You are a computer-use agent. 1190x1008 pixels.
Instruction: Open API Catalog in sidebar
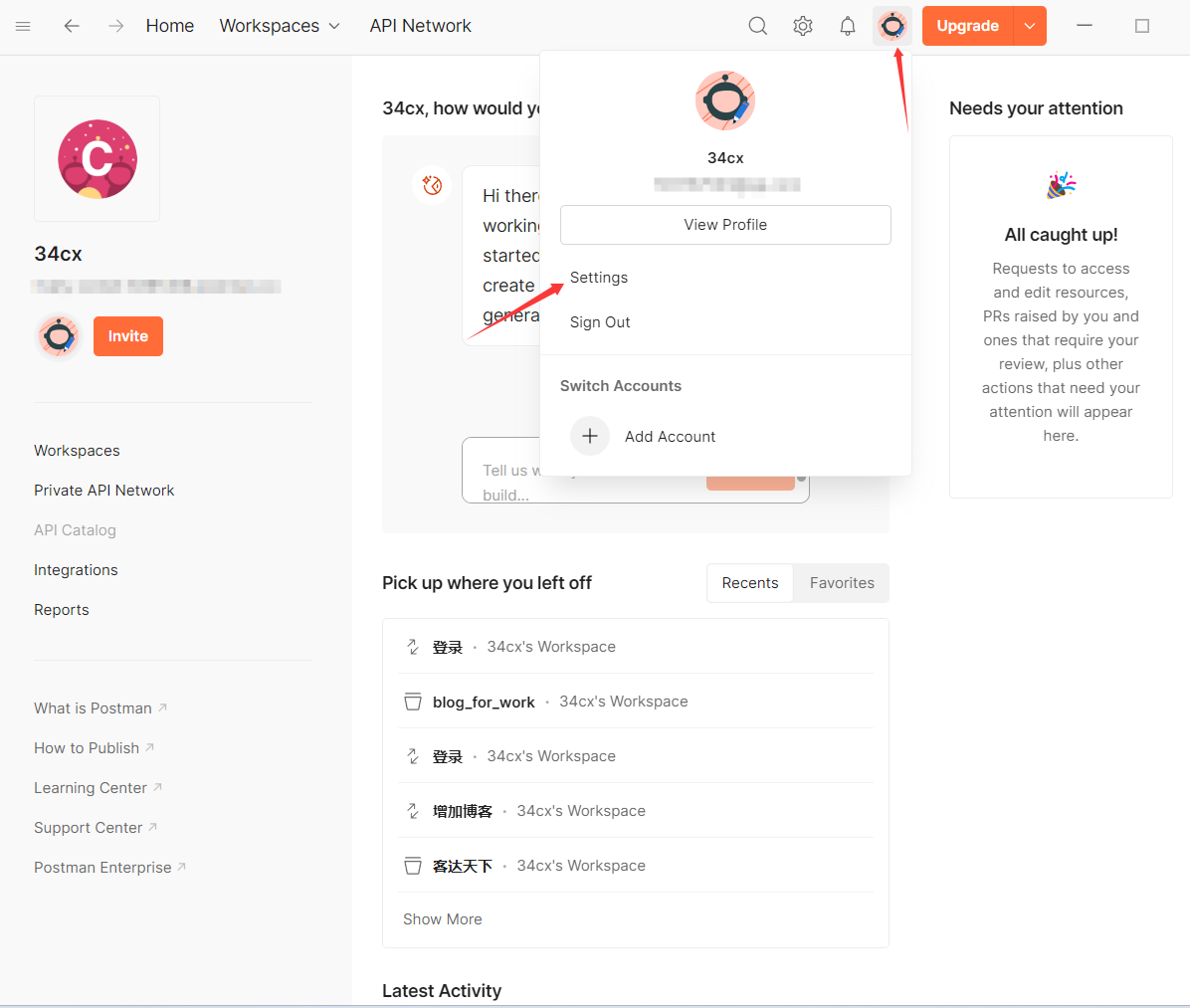76,529
